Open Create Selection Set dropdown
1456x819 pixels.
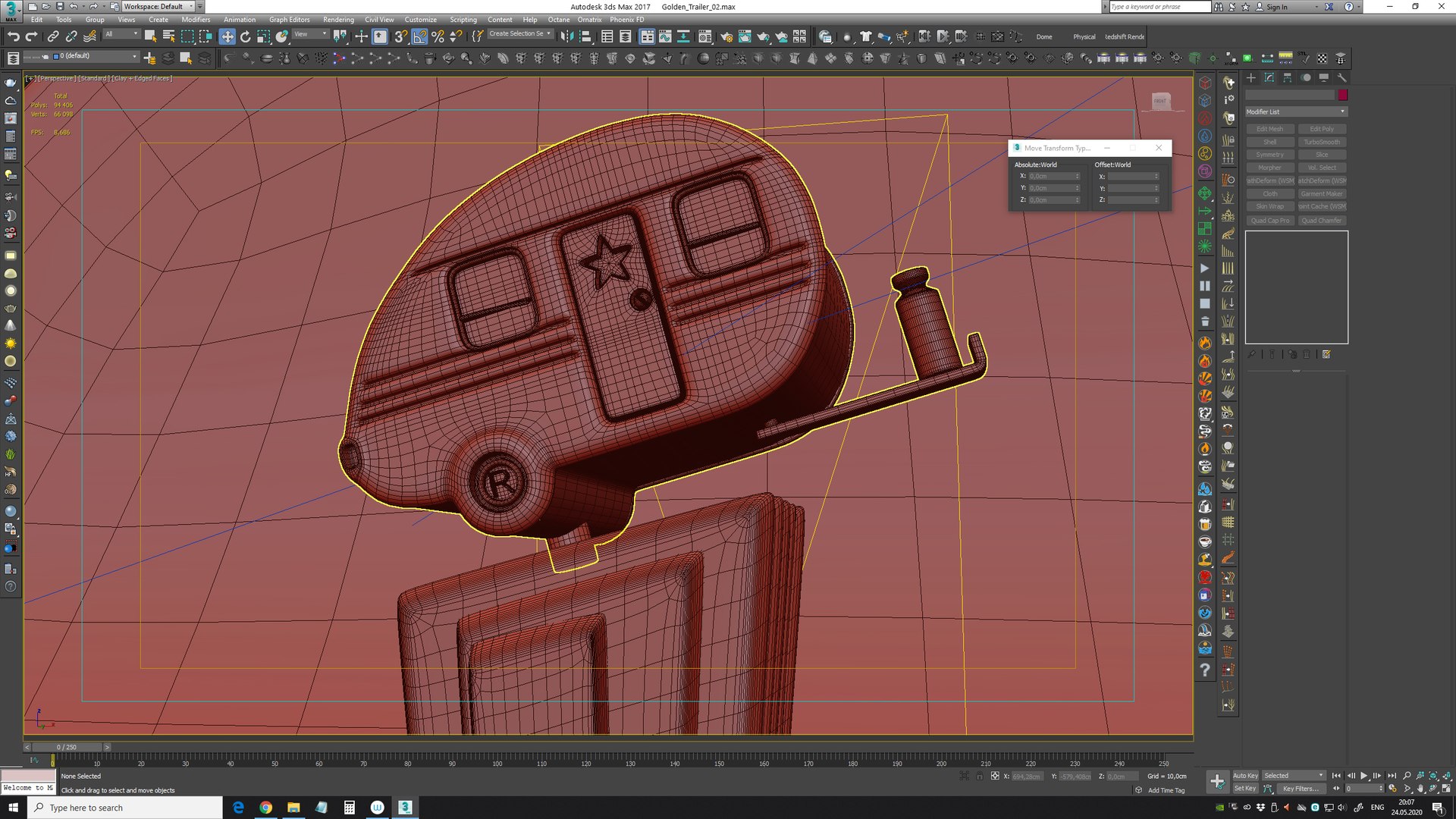coord(519,34)
